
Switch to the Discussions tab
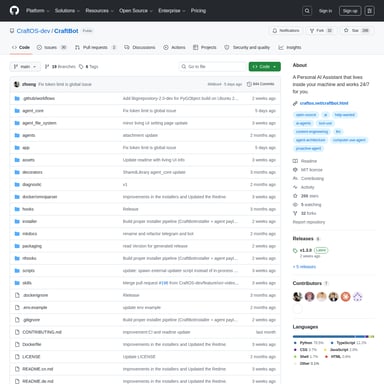point(140,47)
